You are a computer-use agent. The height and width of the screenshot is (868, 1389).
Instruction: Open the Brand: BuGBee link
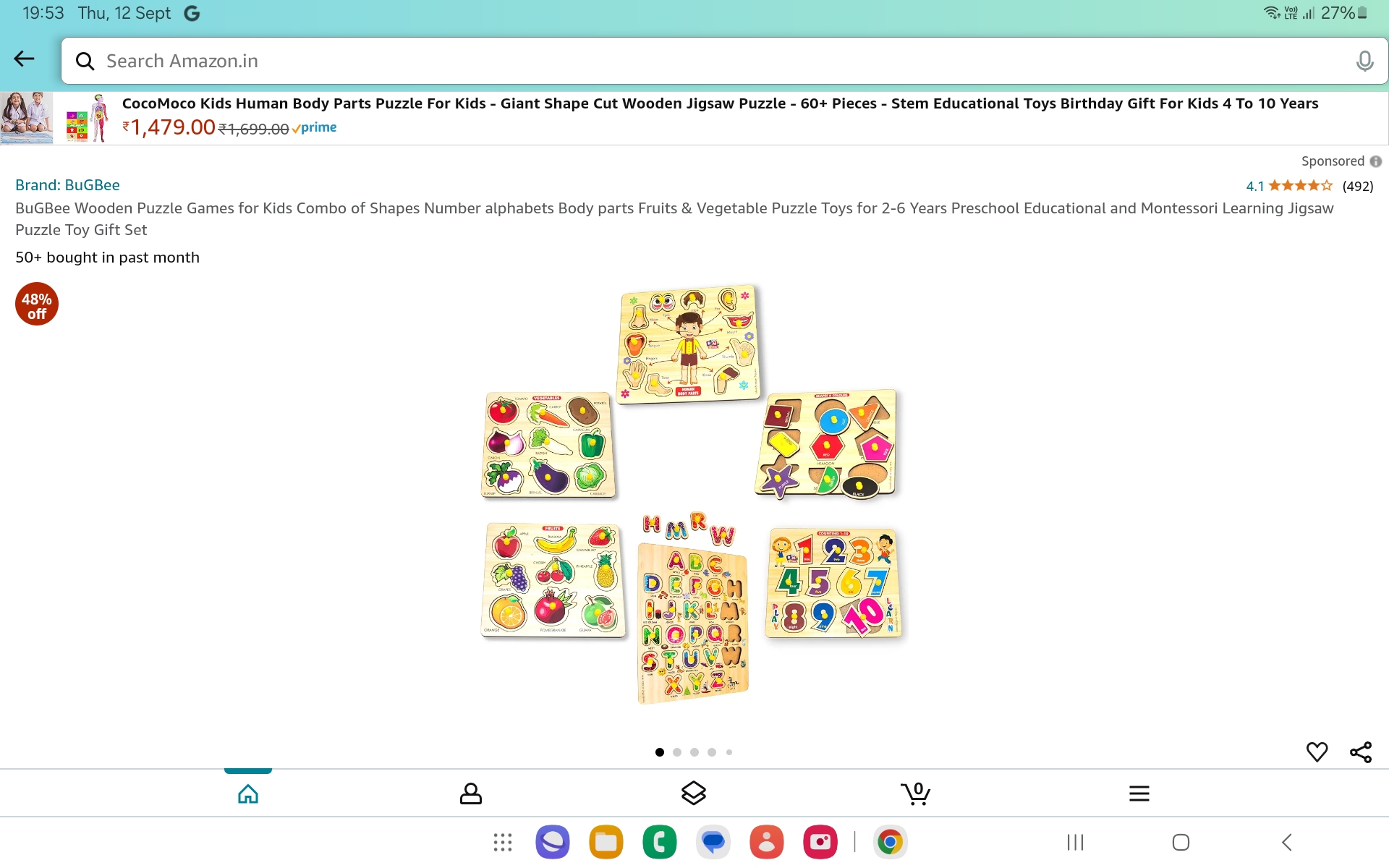click(x=67, y=185)
